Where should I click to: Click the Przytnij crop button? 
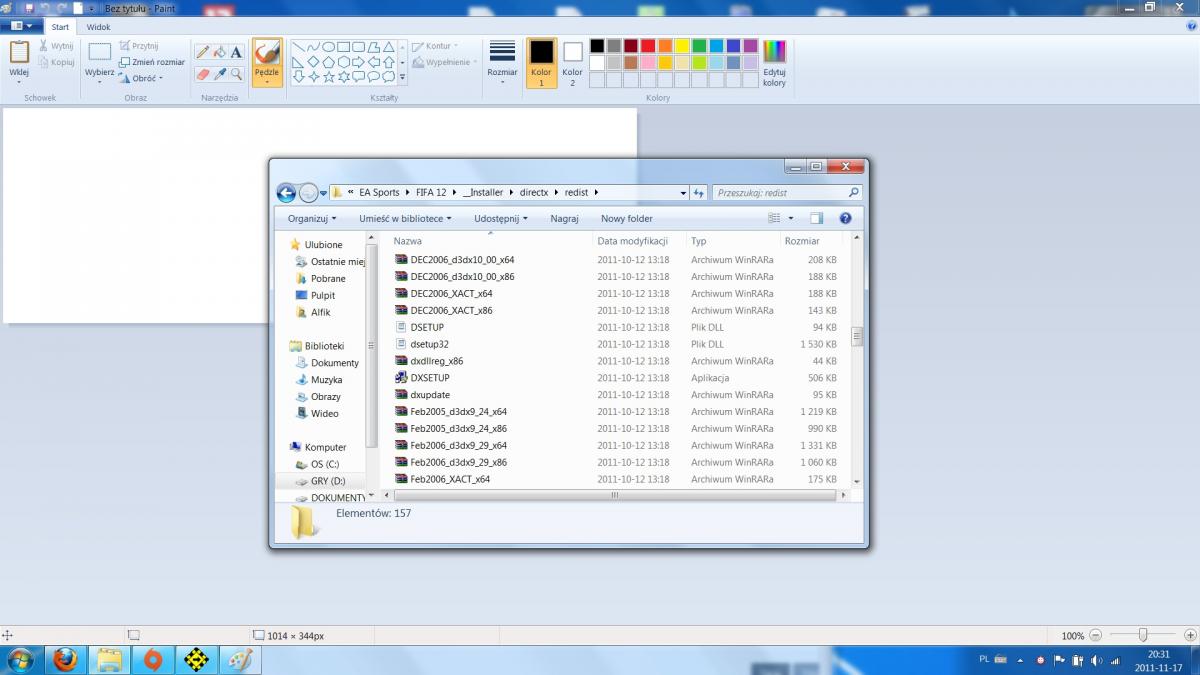pyautogui.click(x=139, y=46)
